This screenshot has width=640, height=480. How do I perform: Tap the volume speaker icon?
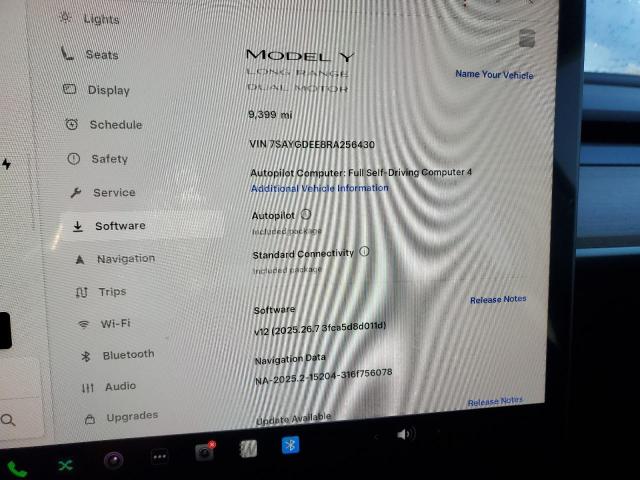point(405,434)
